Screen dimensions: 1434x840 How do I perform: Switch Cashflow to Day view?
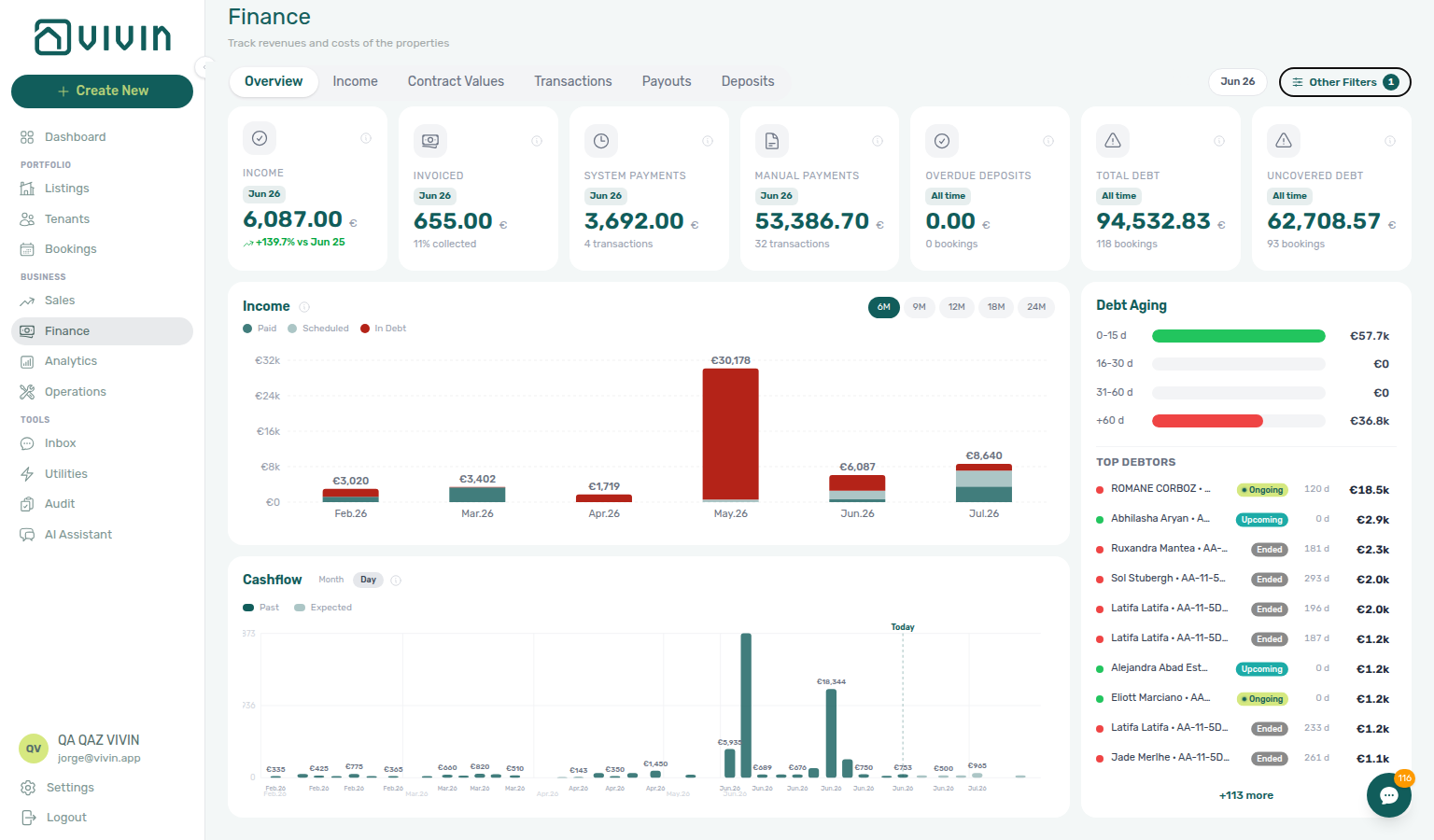tap(369, 580)
